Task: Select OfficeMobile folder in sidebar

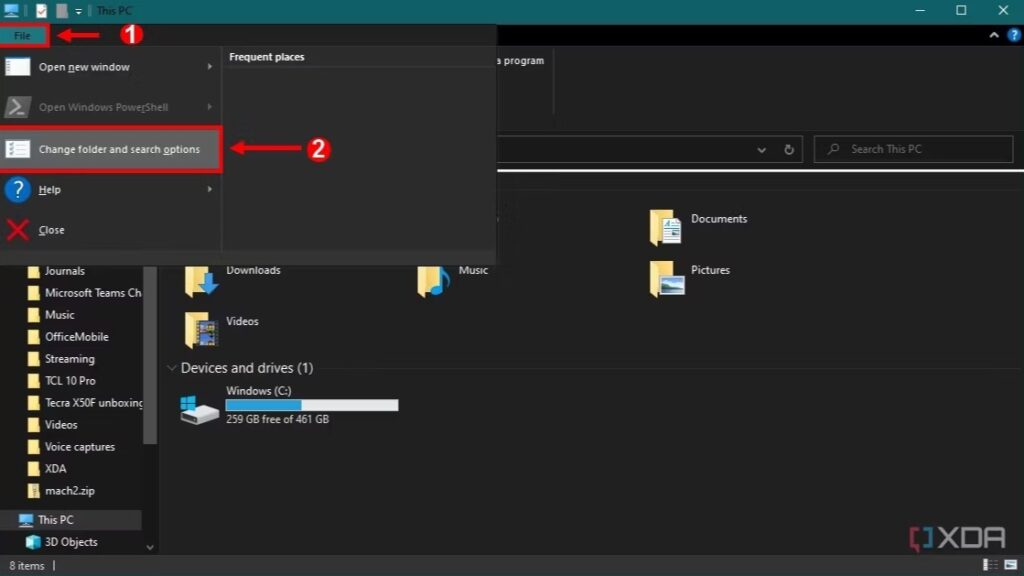Action: (76, 337)
